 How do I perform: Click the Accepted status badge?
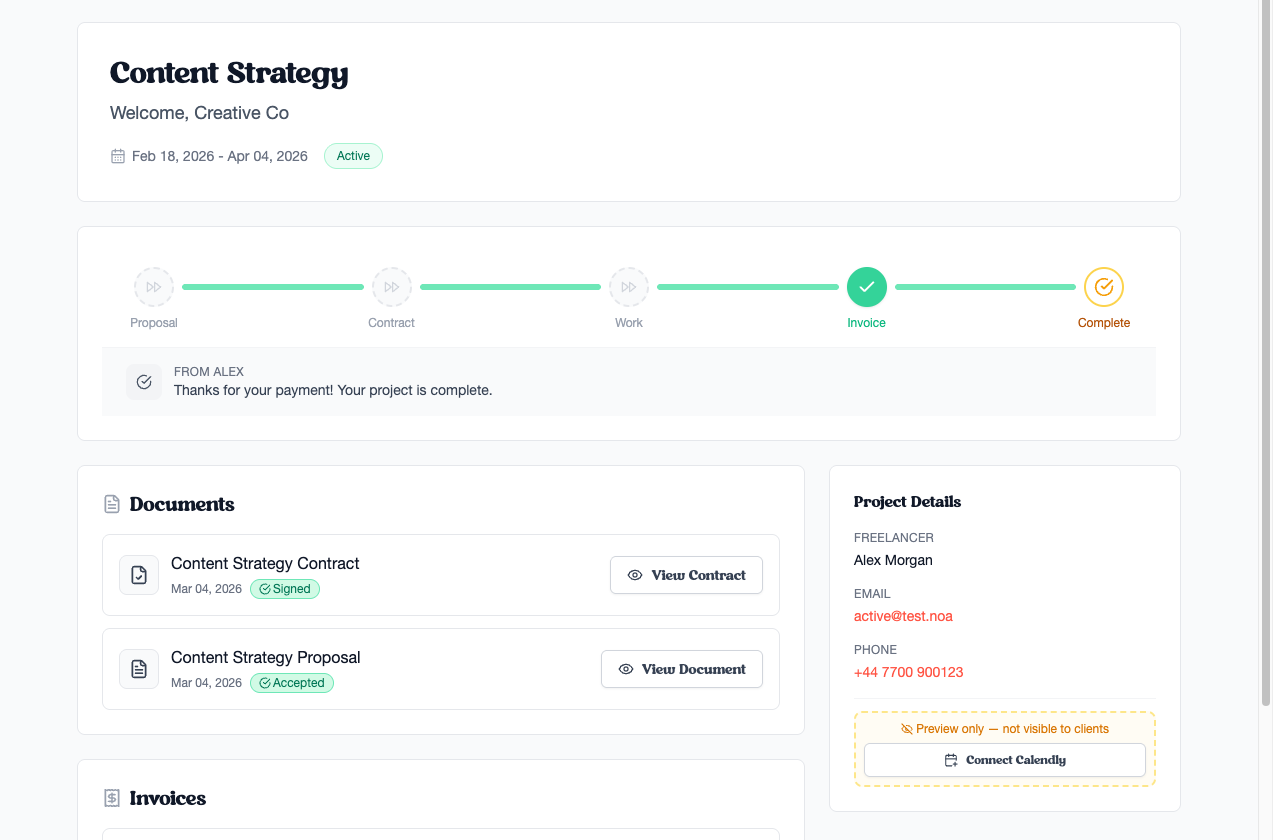[x=292, y=683]
